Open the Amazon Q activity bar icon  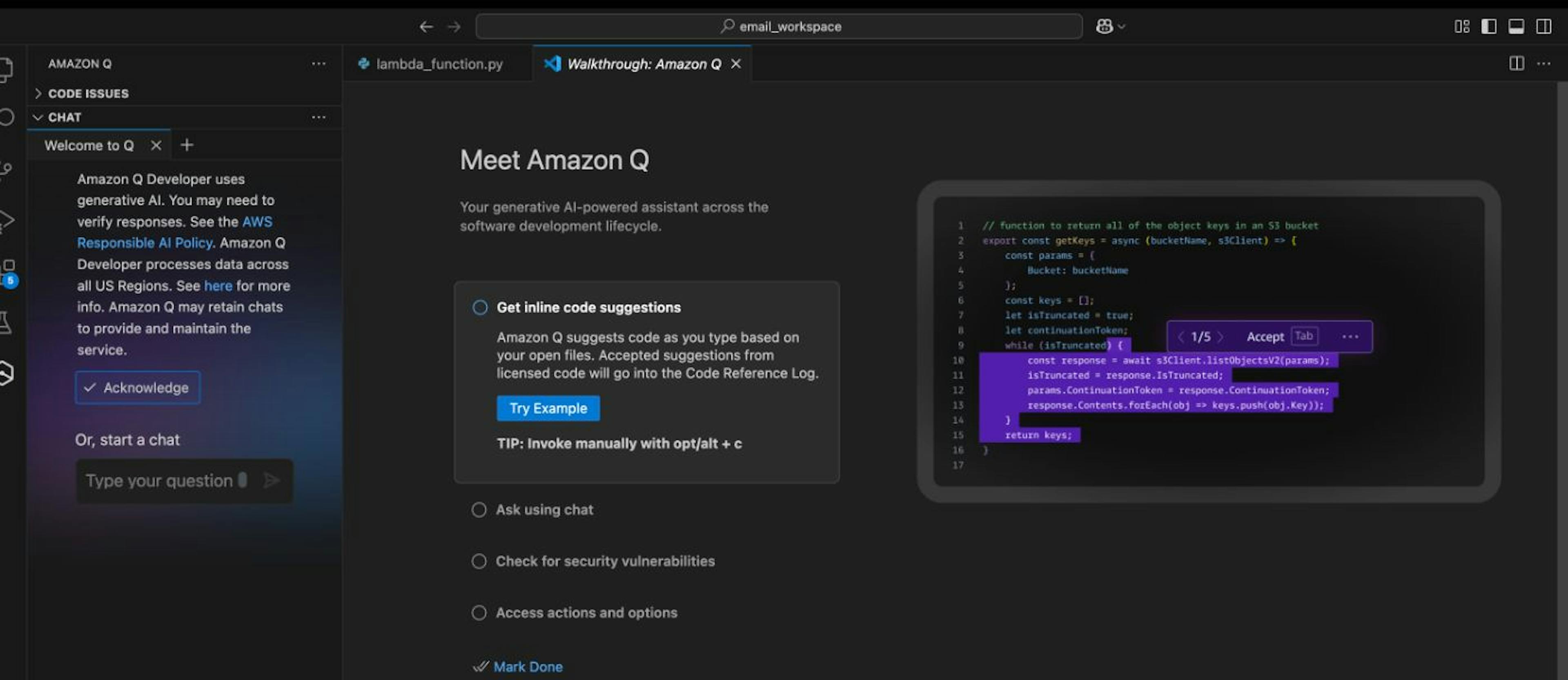6,372
